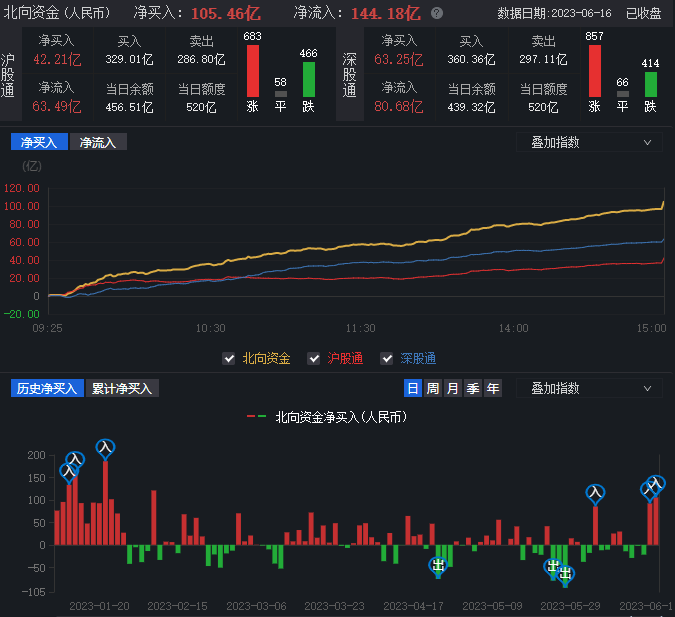Open the lower 叠加指数 dropdown

[x=589, y=388]
